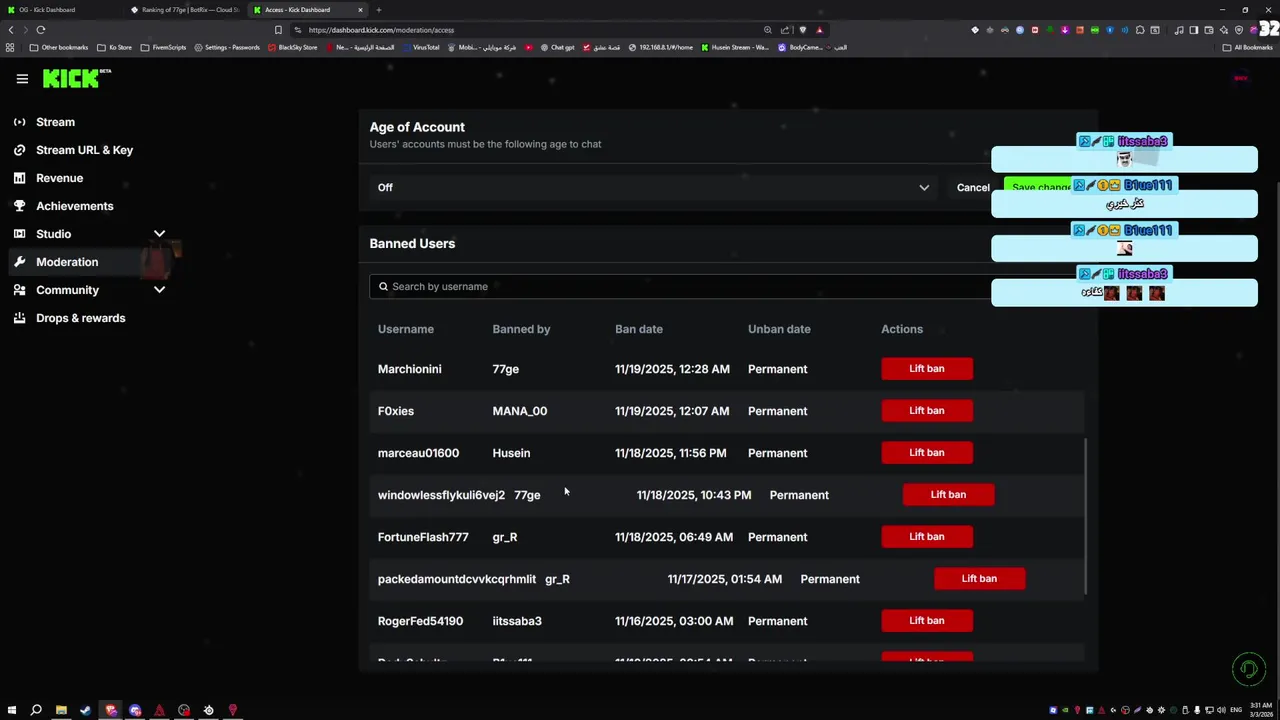This screenshot has height=720, width=1280.
Task: Open Revenue page in sidebar
Action: 59,178
